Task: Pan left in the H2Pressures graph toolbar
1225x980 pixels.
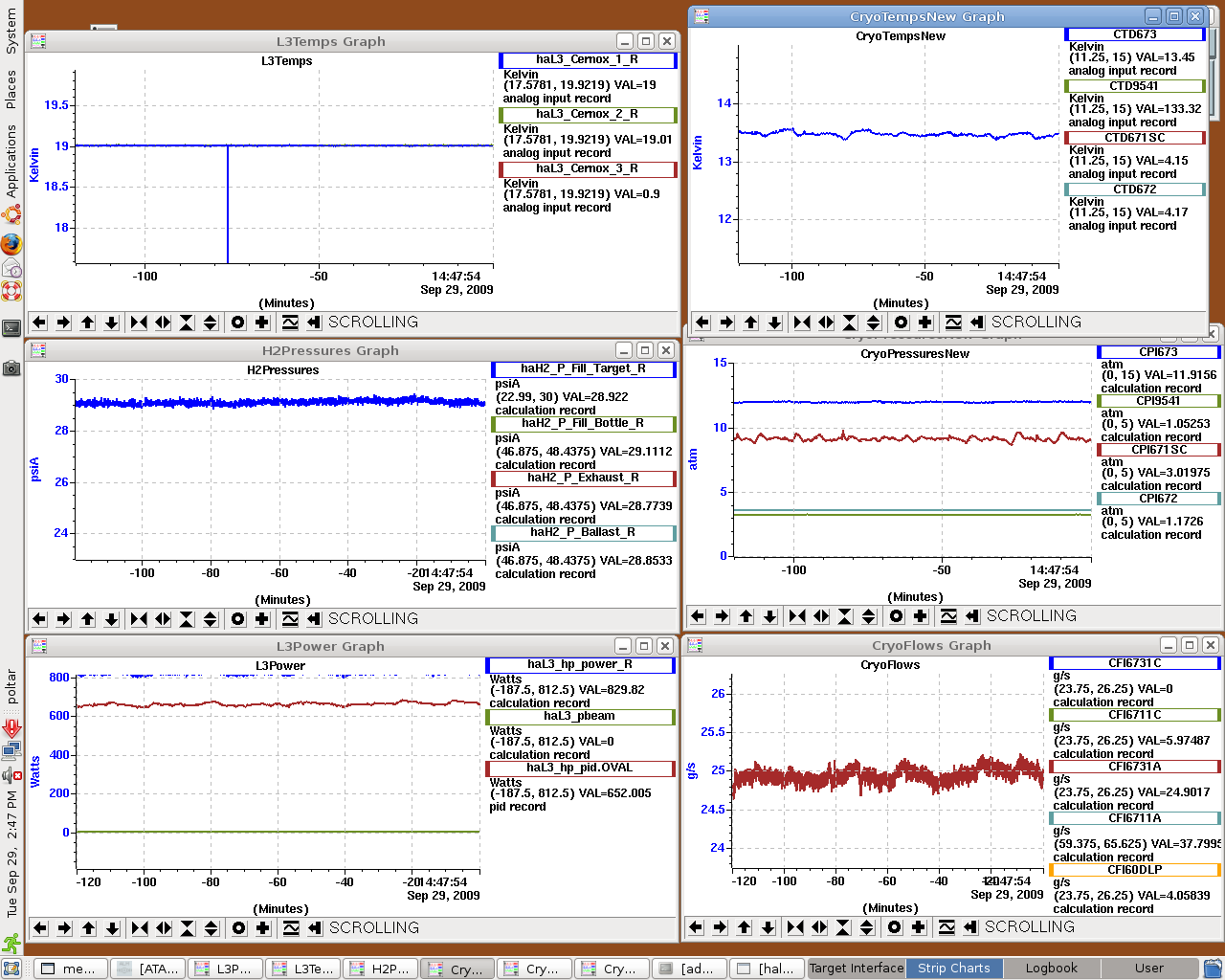Action: pos(39,619)
